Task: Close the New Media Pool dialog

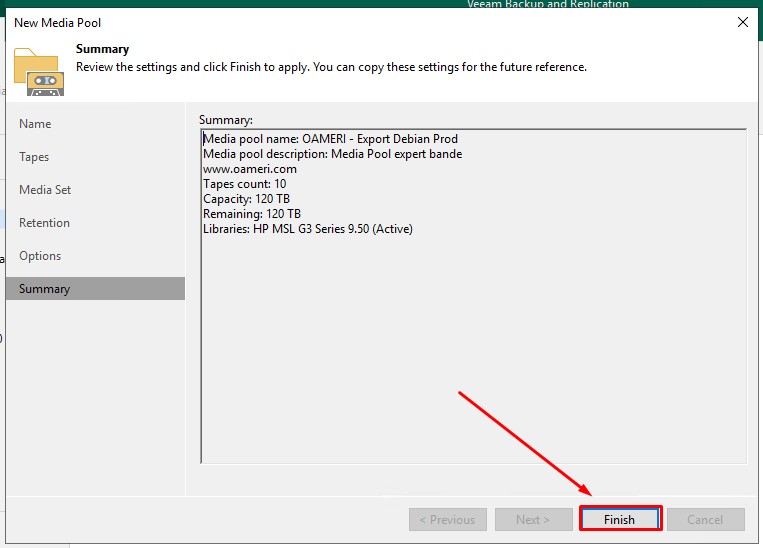Action: [742, 22]
